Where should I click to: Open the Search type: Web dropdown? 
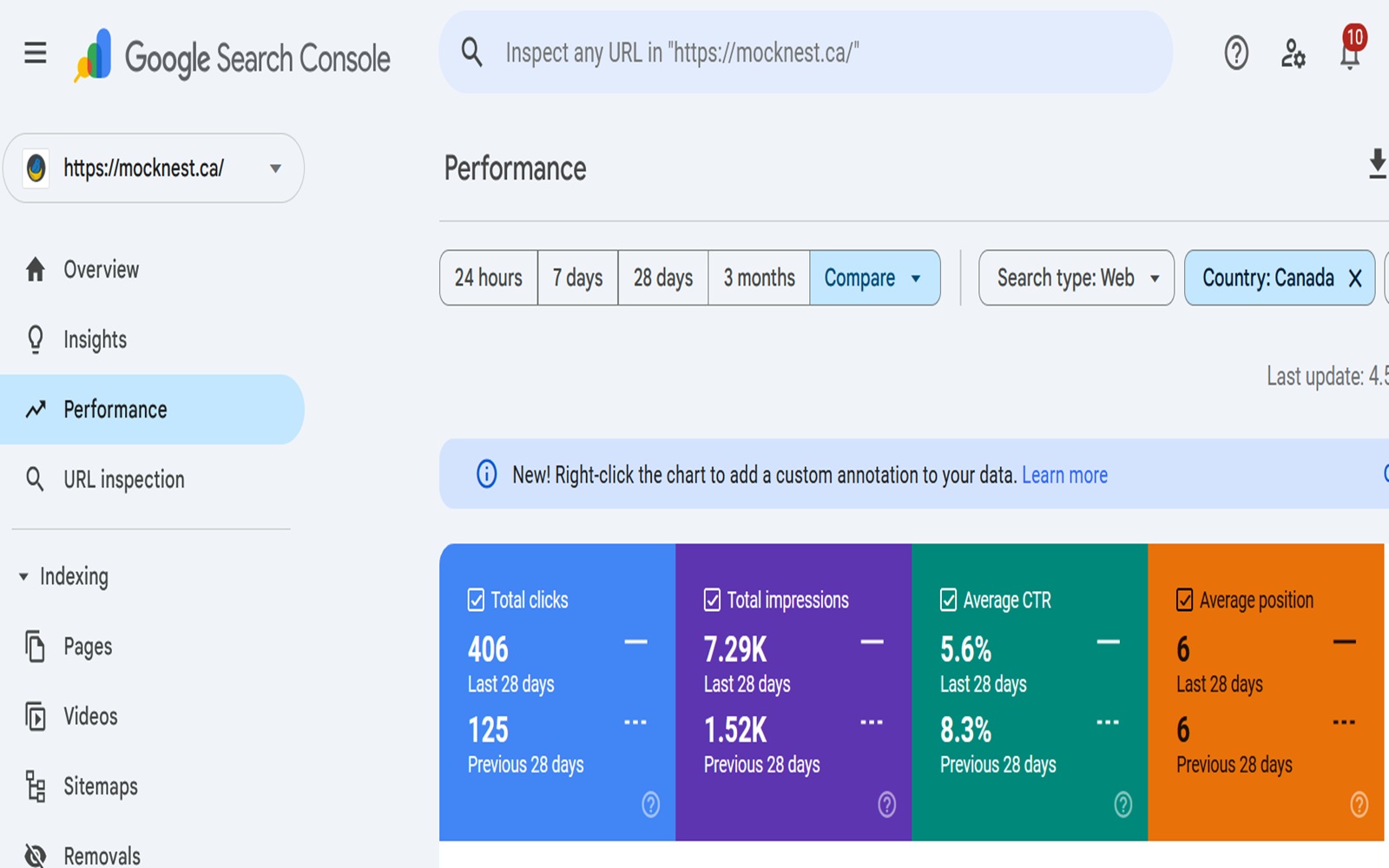tap(1076, 278)
